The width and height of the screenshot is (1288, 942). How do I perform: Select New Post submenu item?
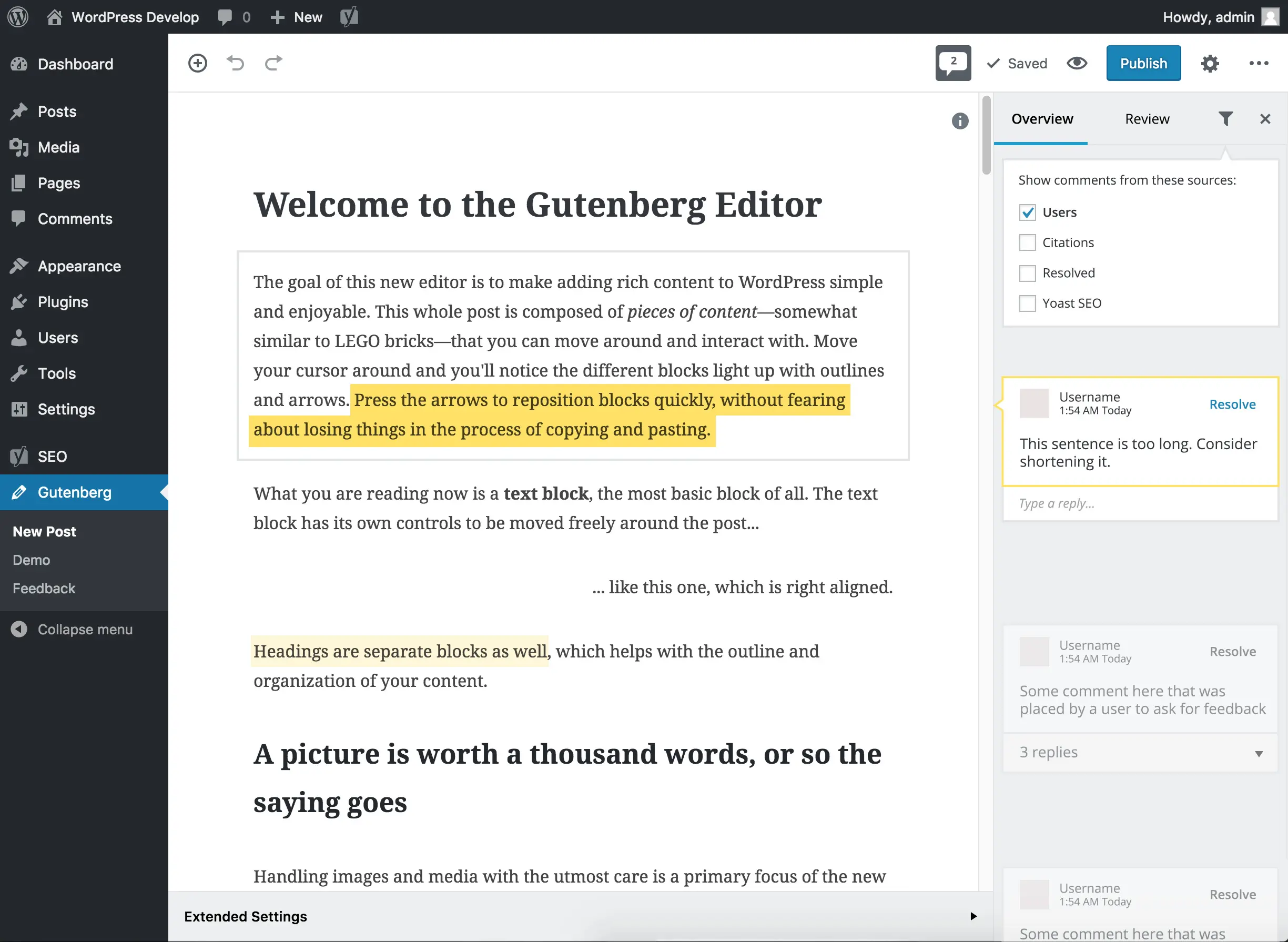[x=44, y=531]
